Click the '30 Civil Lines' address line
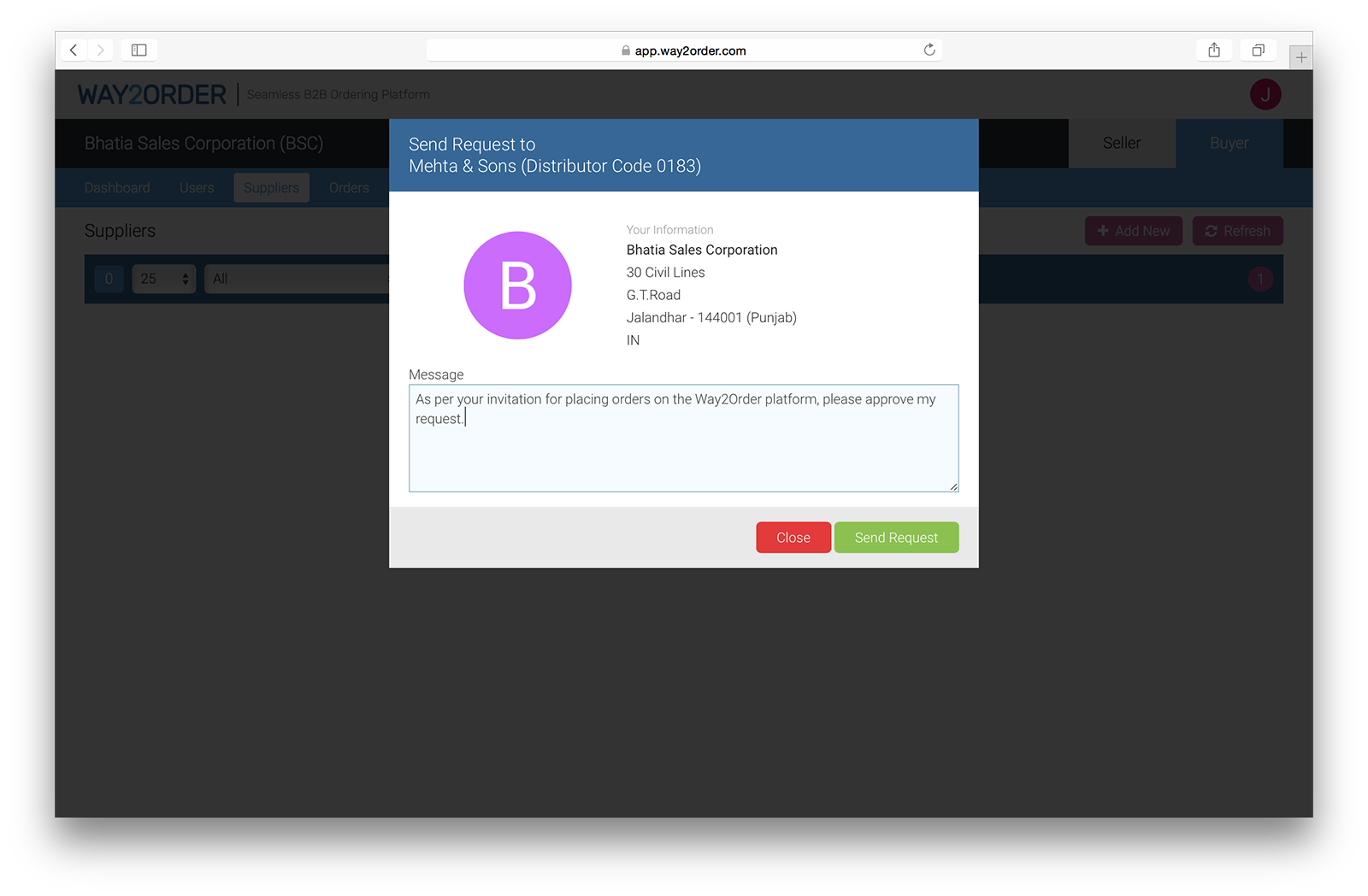This screenshot has height=896, width=1368. pyautogui.click(x=666, y=273)
